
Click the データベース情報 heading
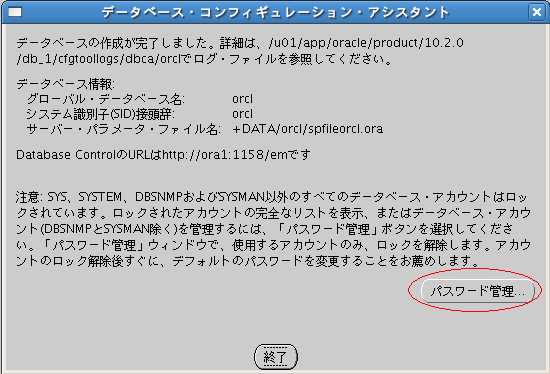coord(65,84)
